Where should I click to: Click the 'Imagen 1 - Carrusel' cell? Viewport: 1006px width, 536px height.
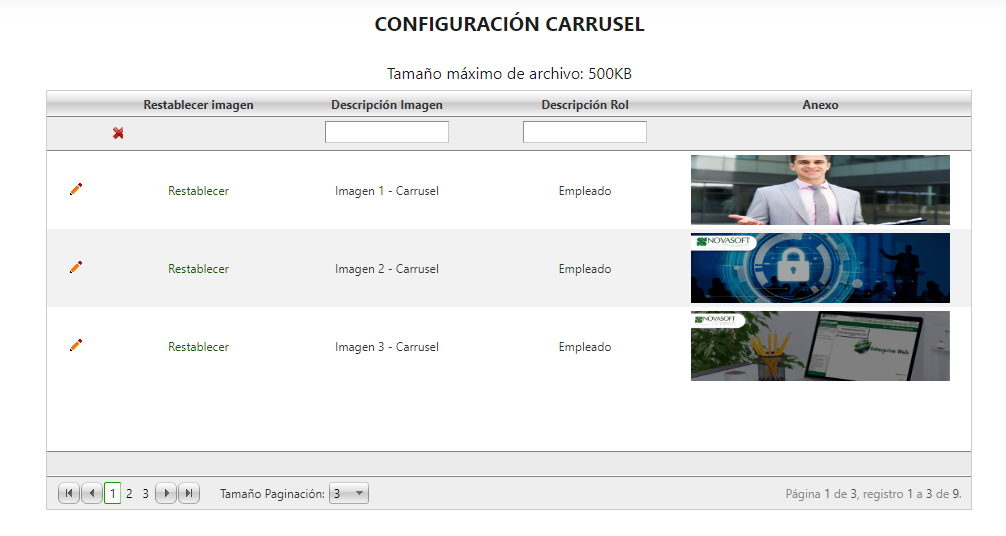tap(387, 191)
